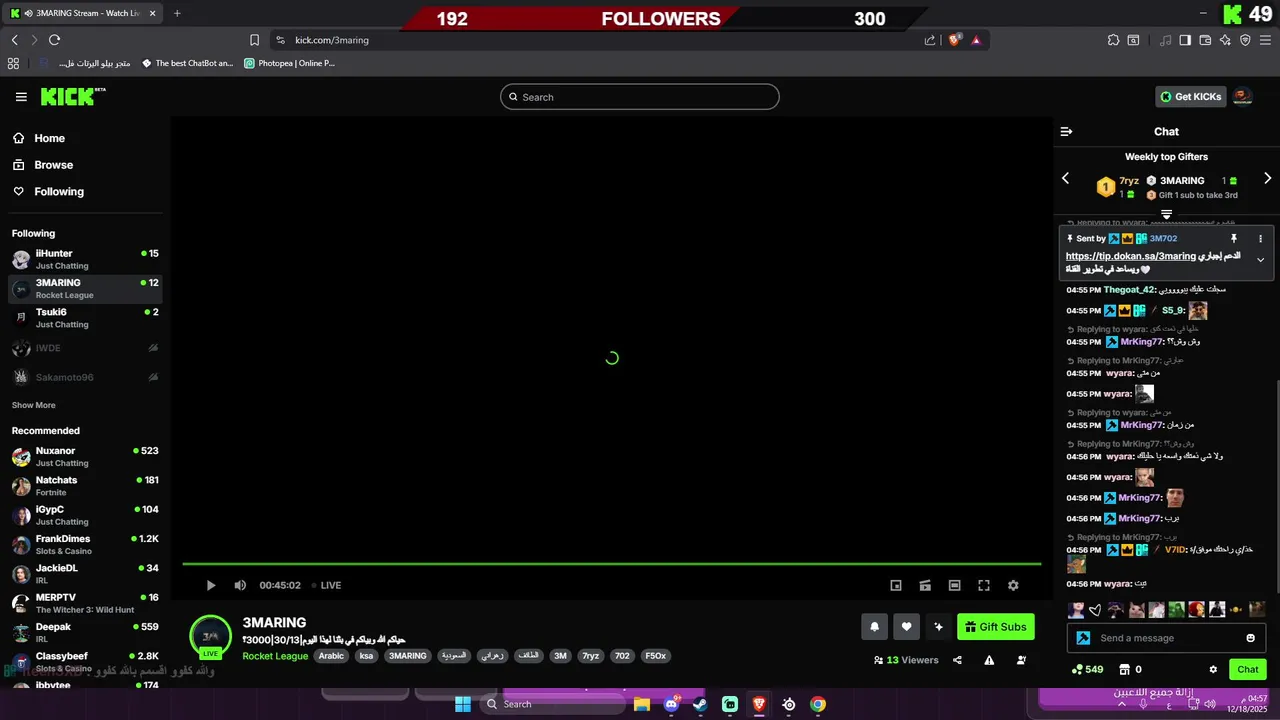
Task: Open Nuxanor recommended channel
Action: tap(85, 456)
